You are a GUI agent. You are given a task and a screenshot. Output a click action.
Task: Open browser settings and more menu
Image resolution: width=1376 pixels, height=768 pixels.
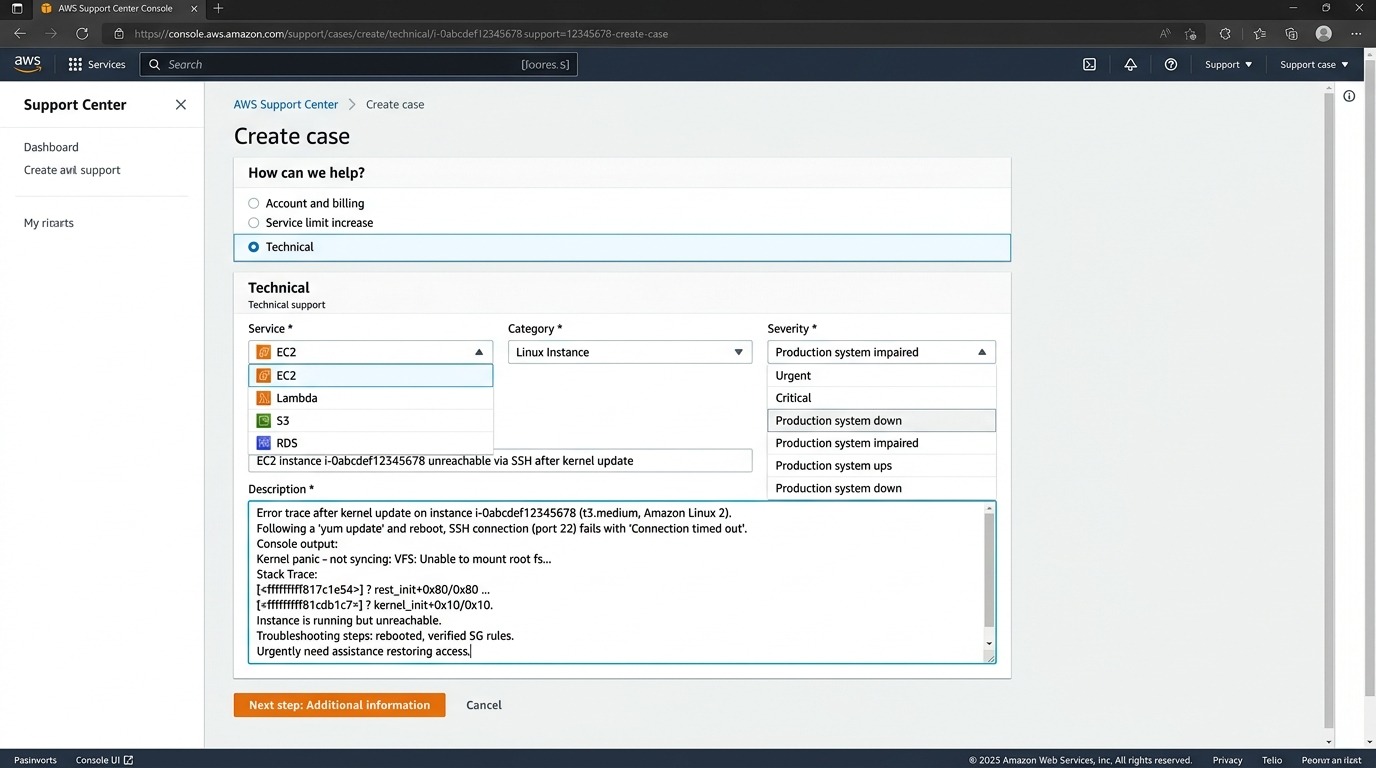click(1357, 33)
